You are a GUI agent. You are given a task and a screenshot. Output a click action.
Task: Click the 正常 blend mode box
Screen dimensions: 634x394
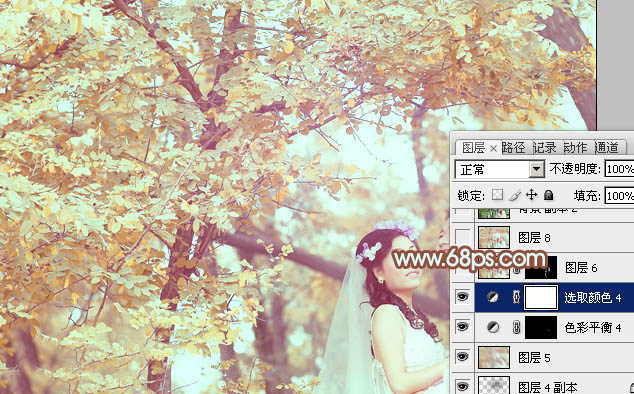tap(499, 169)
